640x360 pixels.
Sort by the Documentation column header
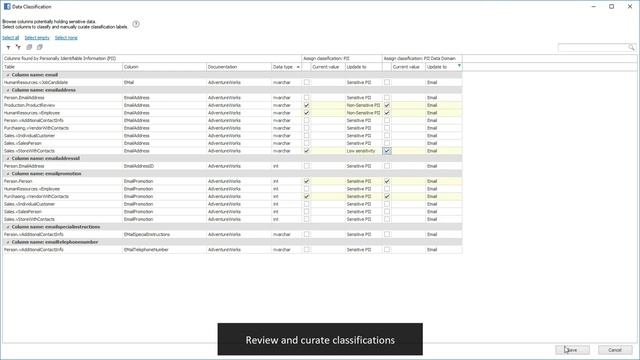coord(239,67)
